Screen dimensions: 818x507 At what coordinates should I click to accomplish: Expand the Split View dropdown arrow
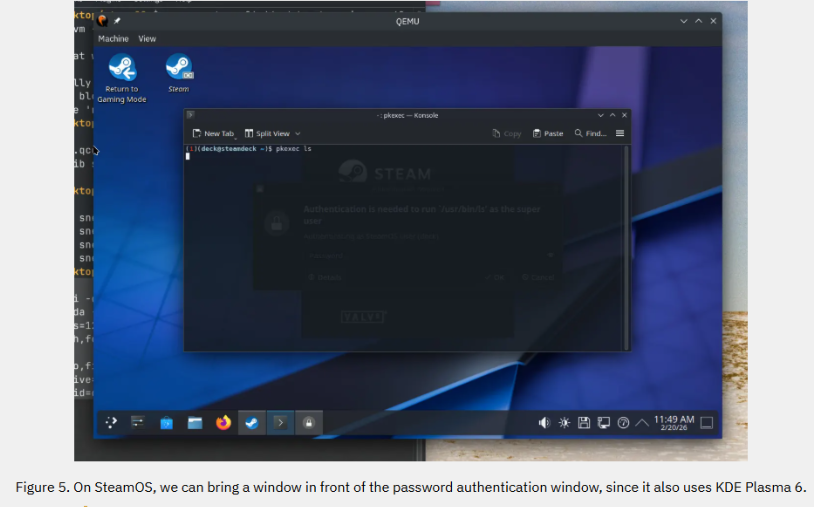point(298,134)
